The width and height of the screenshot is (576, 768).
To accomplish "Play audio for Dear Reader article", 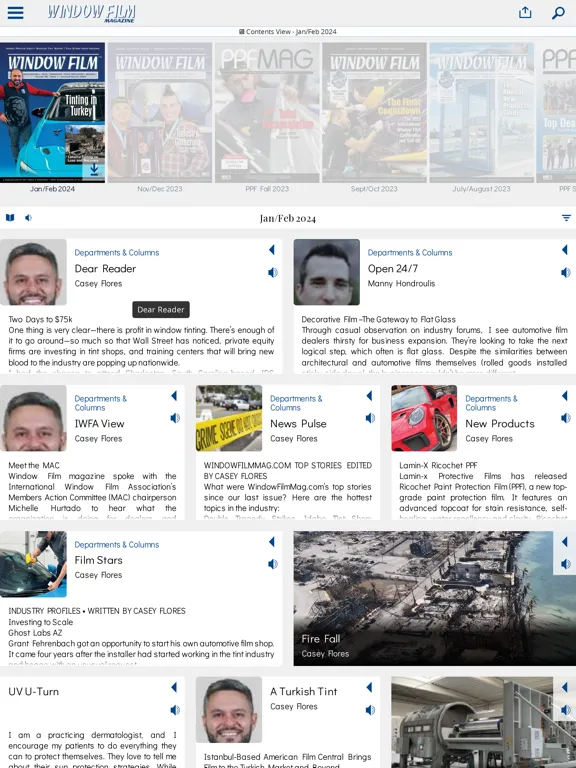I will point(273,272).
